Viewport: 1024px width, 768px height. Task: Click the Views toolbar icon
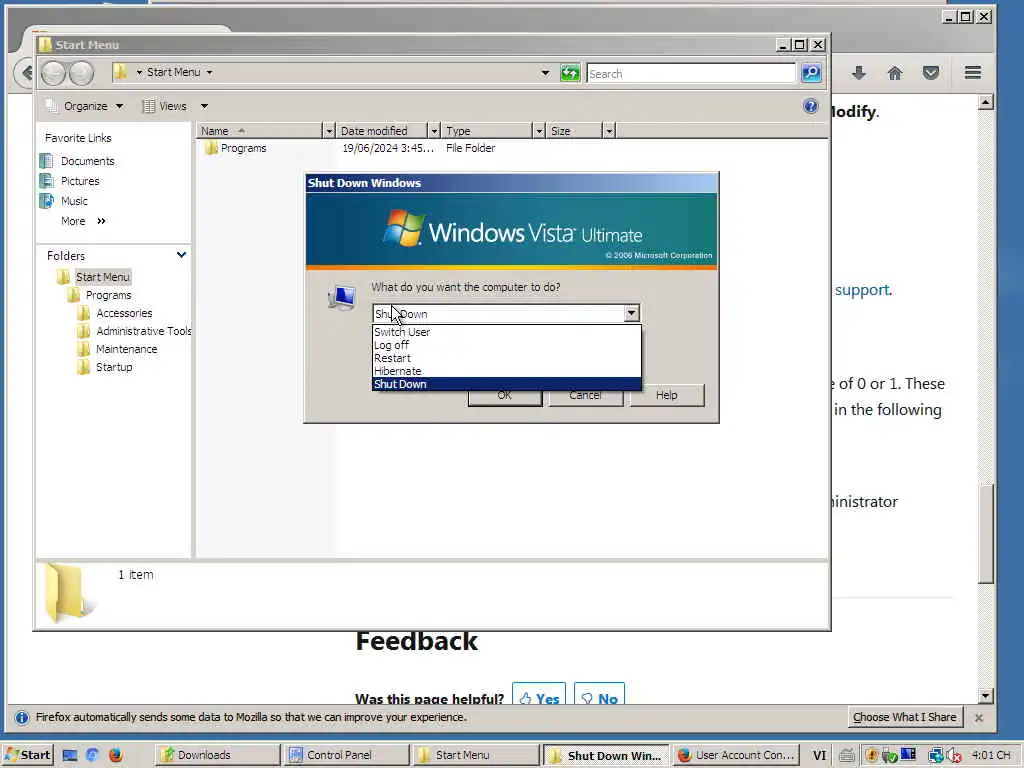(x=149, y=106)
